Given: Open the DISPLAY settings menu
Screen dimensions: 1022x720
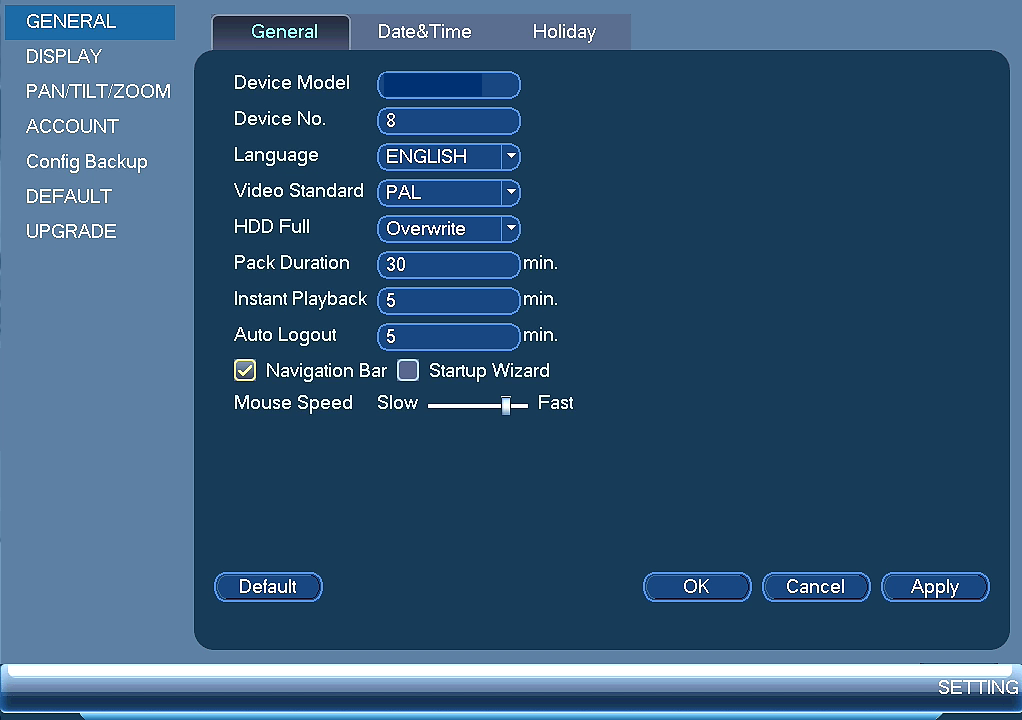Looking at the screenshot, I should pos(64,57).
